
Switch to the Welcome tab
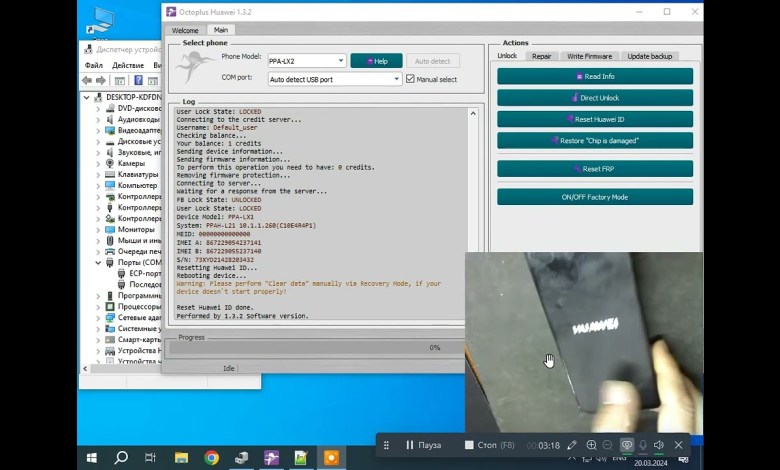(x=186, y=30)
